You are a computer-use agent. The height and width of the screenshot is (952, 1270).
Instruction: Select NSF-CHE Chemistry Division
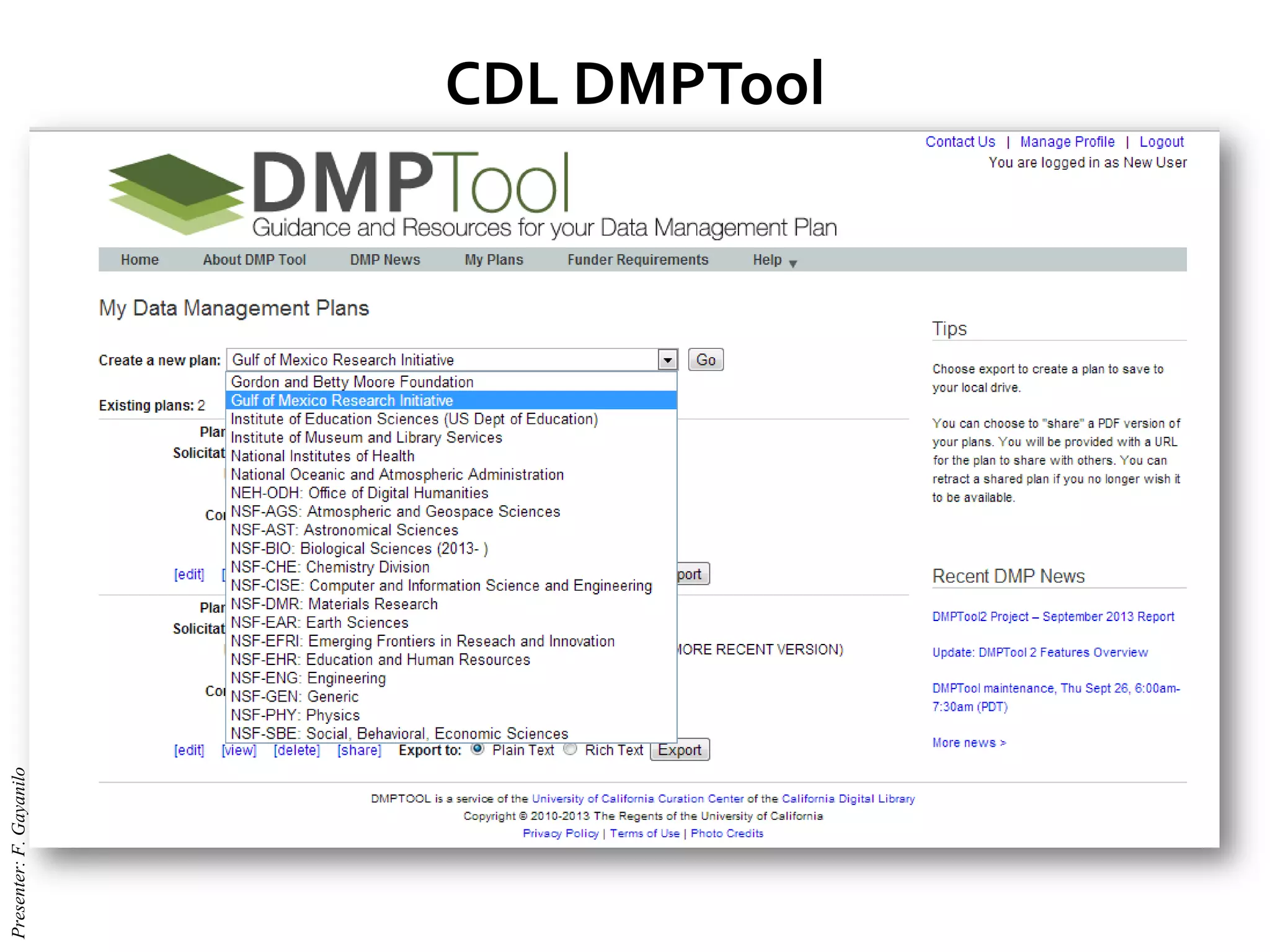[x=451, y=567]
